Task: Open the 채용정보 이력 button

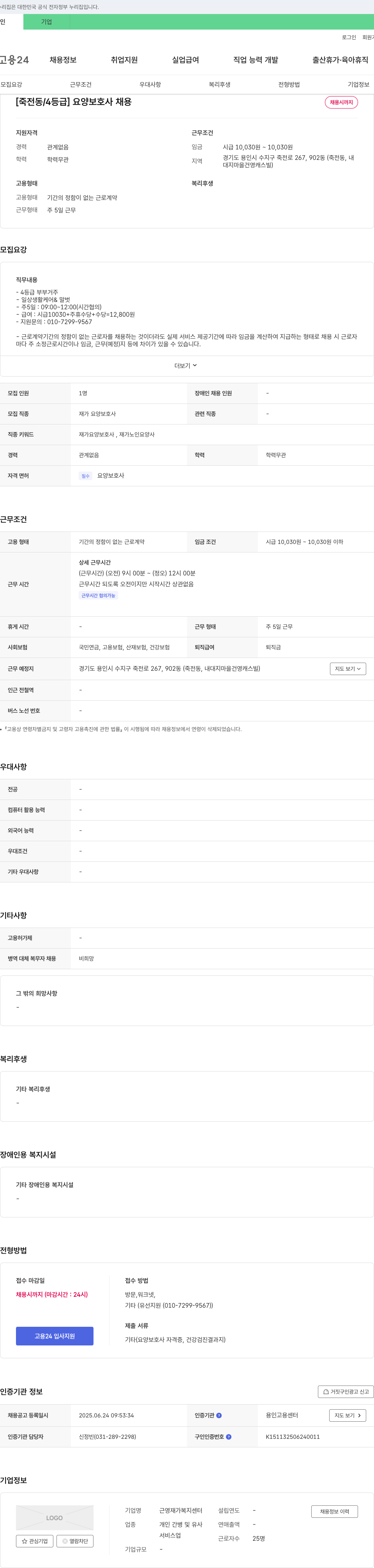Action: click(334, 1511)
